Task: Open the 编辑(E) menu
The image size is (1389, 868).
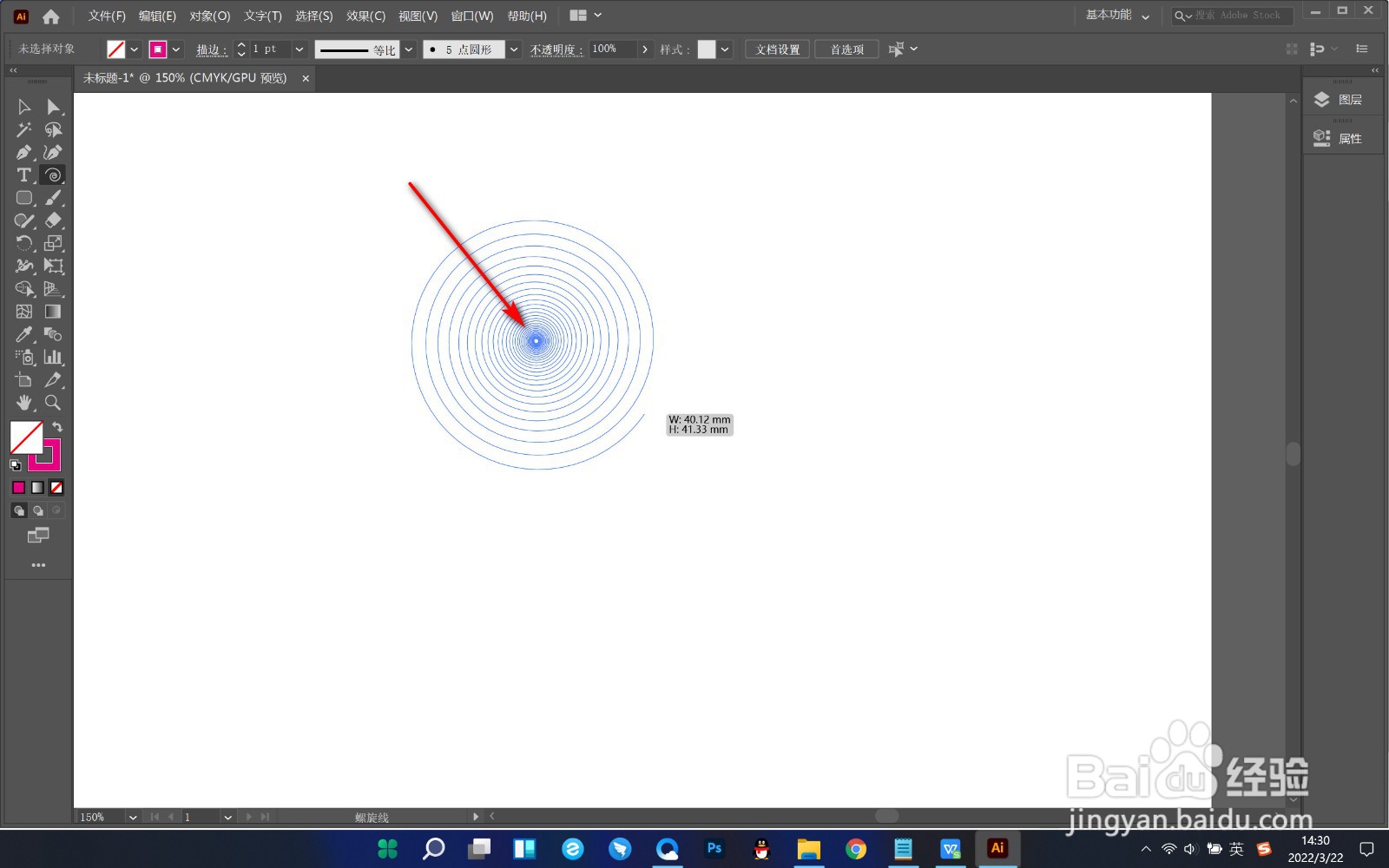Action: tap(157, 16)
